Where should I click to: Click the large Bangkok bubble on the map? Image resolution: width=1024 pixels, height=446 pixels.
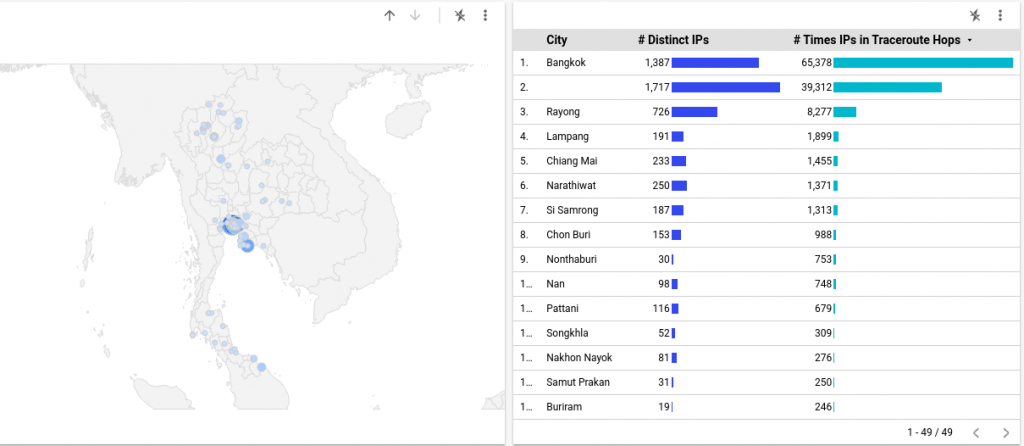pos(231,225)
